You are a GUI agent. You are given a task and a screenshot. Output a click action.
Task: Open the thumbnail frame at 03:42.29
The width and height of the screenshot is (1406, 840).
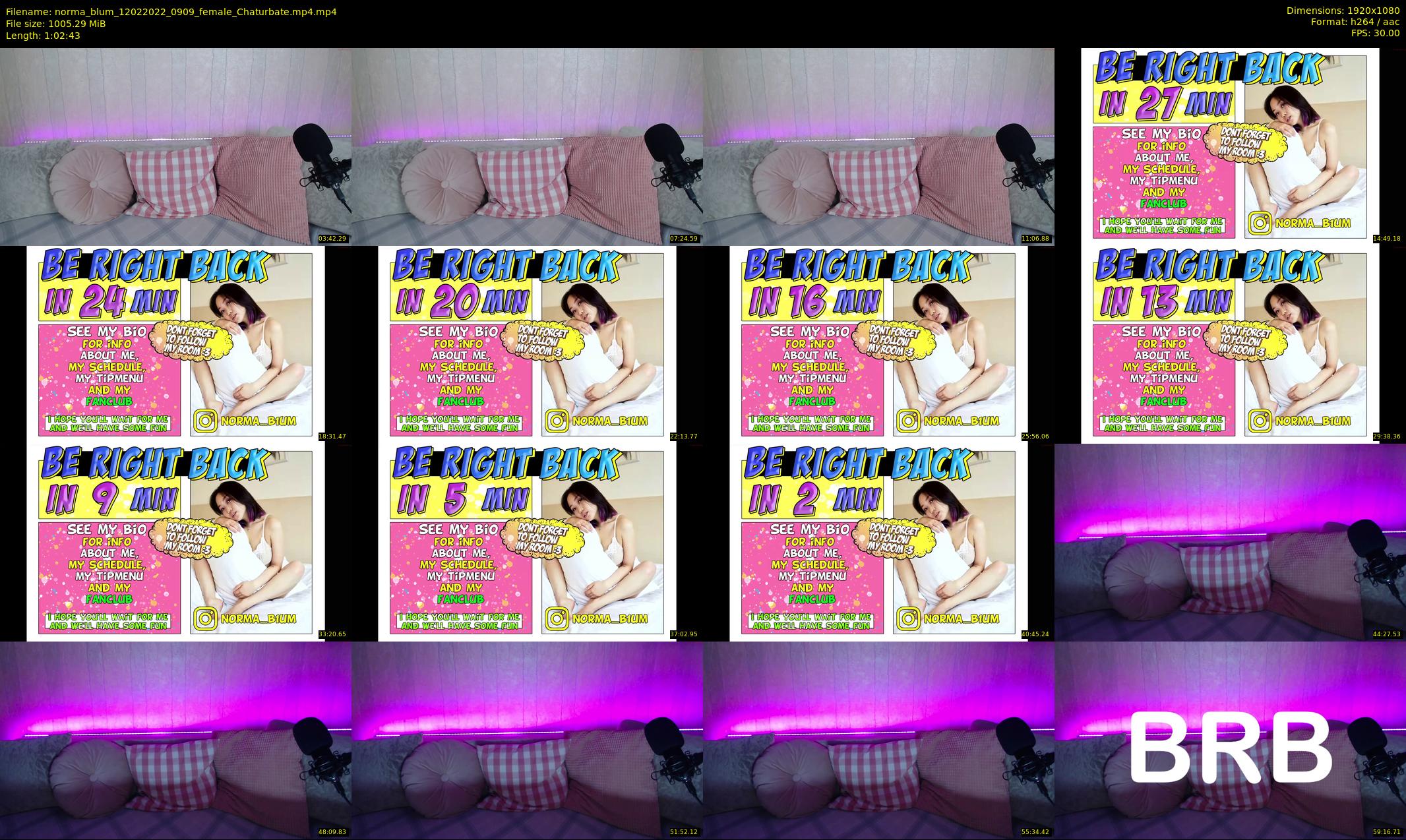coord(175,146)
